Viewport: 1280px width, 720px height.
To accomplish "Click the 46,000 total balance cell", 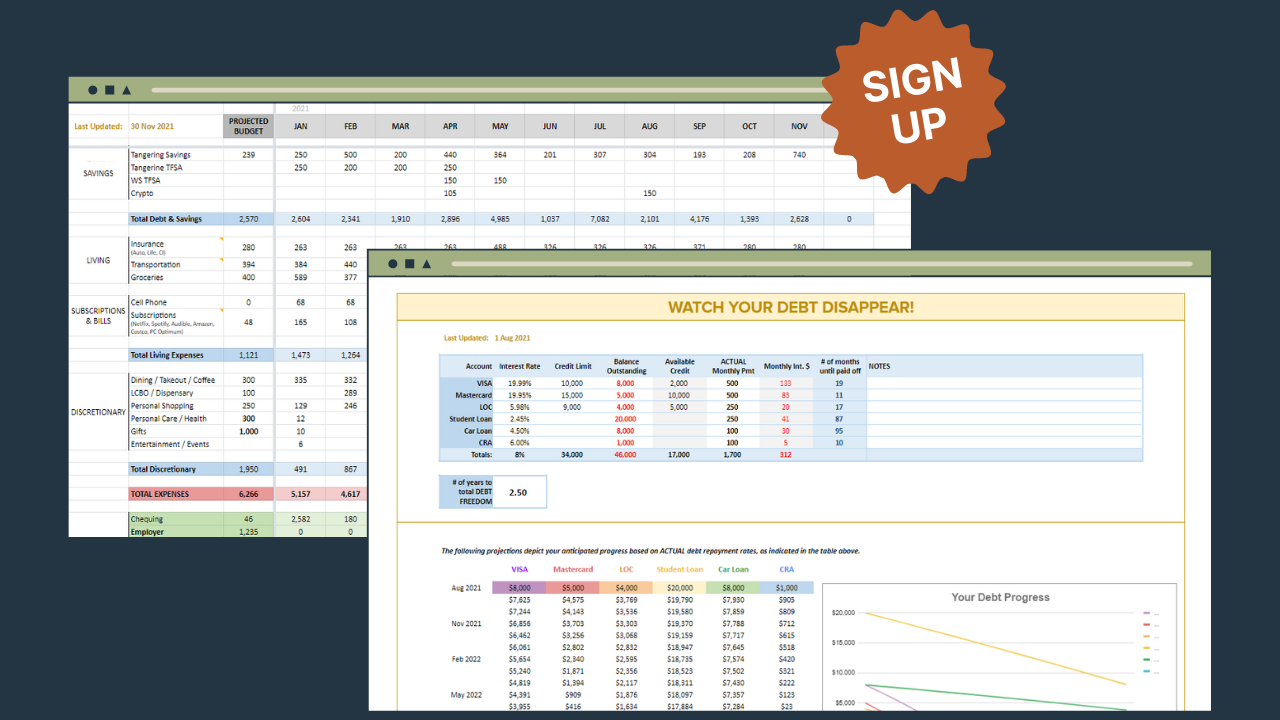I will tap(626, 455).
